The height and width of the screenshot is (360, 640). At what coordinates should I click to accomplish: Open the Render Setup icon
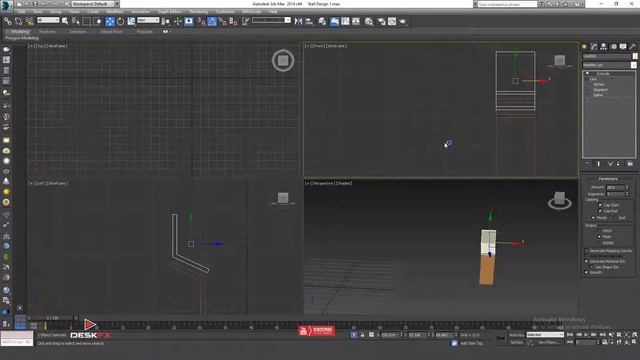pyautogui.click(x=381, y=21)
